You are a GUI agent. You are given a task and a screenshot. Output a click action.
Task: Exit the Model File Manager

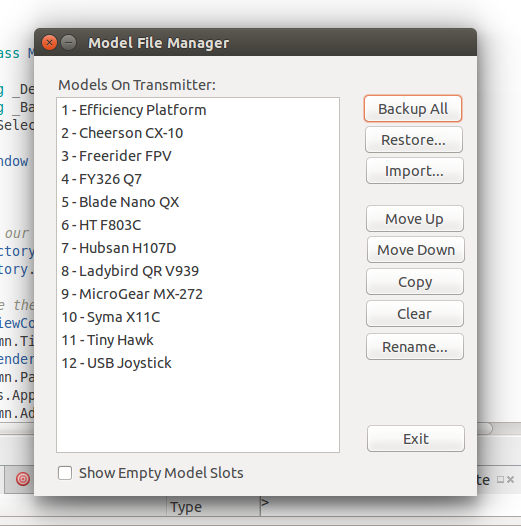(416, 439)
